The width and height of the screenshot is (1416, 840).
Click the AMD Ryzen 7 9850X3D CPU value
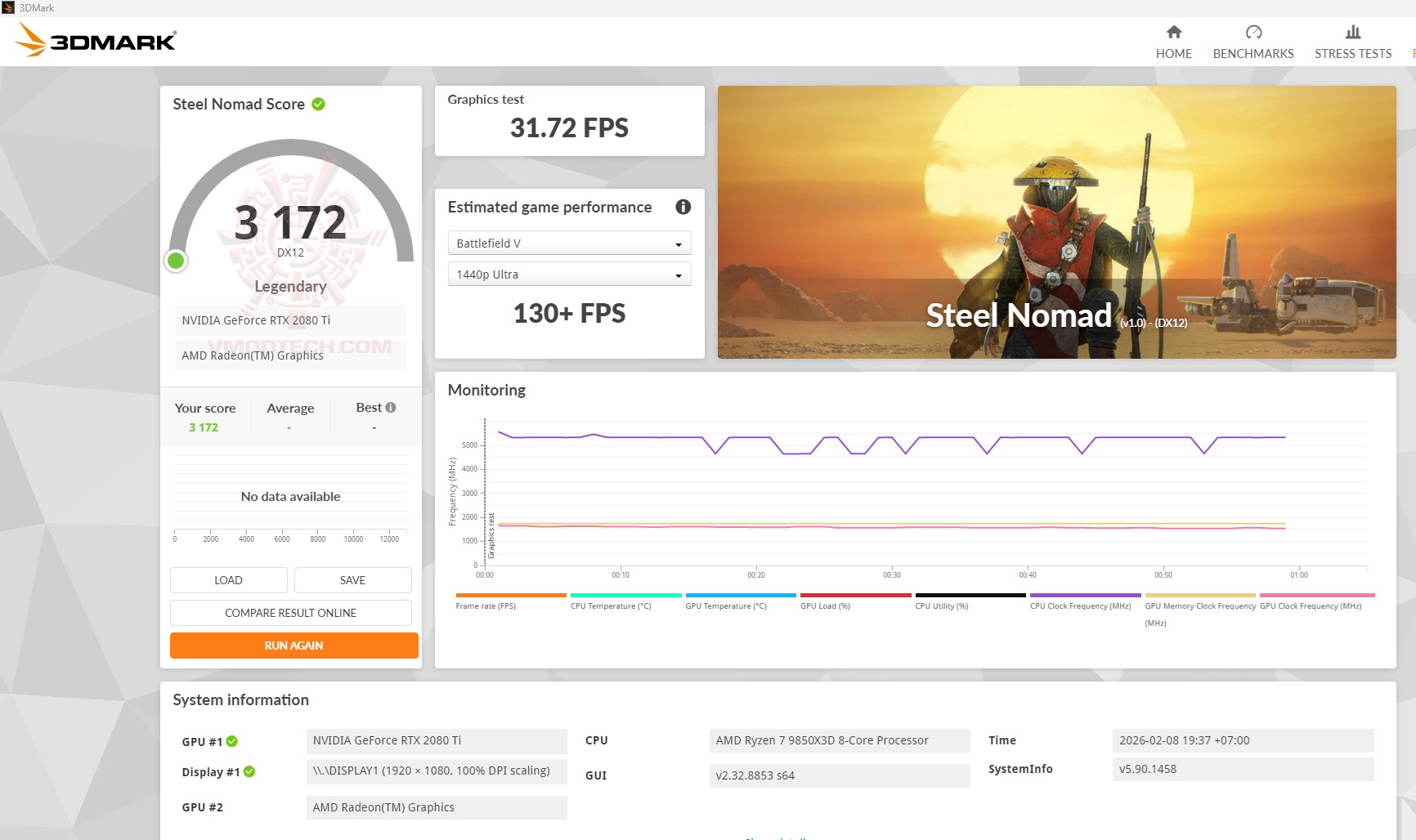pyautogui.click(x=840, y=740)
